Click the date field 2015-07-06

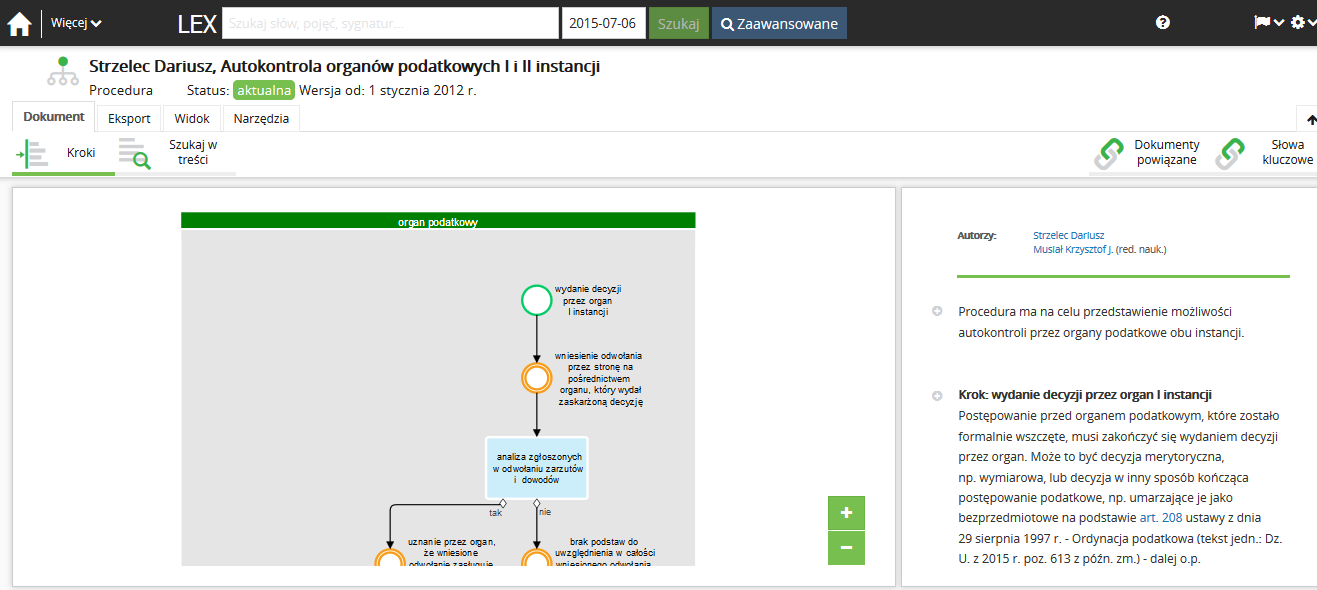pos(604,23)
